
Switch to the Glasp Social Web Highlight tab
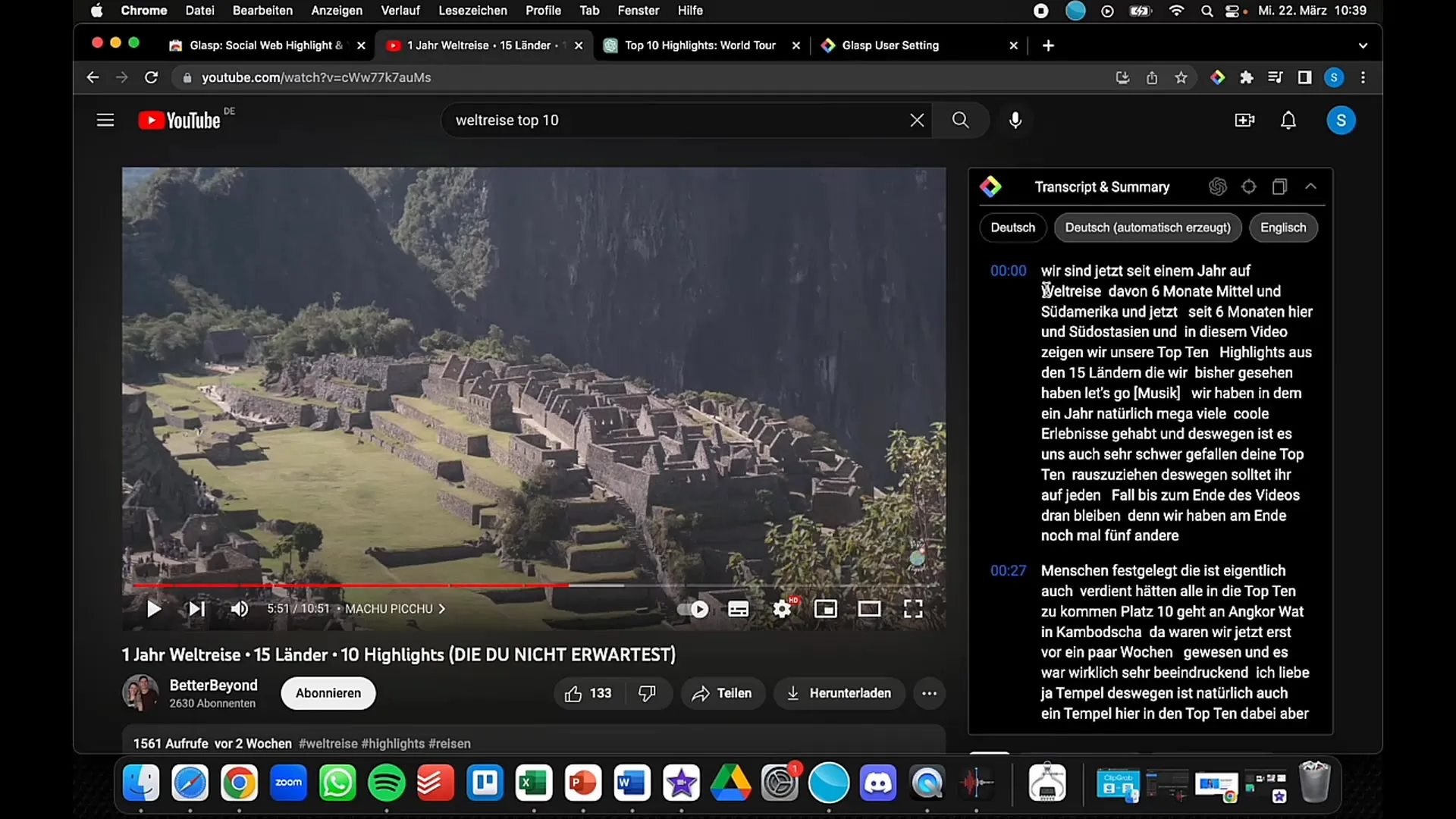[266, 45]
